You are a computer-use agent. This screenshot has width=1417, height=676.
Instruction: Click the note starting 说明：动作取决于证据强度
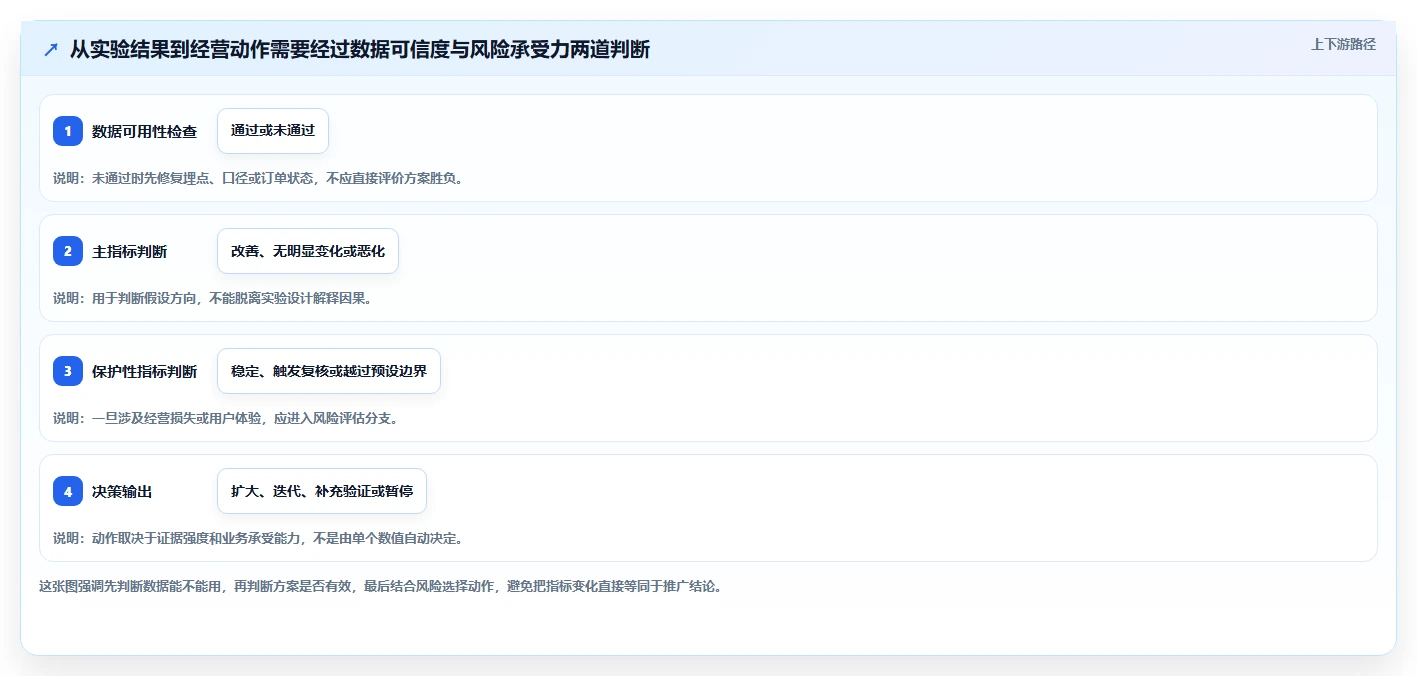click(258, 538)
